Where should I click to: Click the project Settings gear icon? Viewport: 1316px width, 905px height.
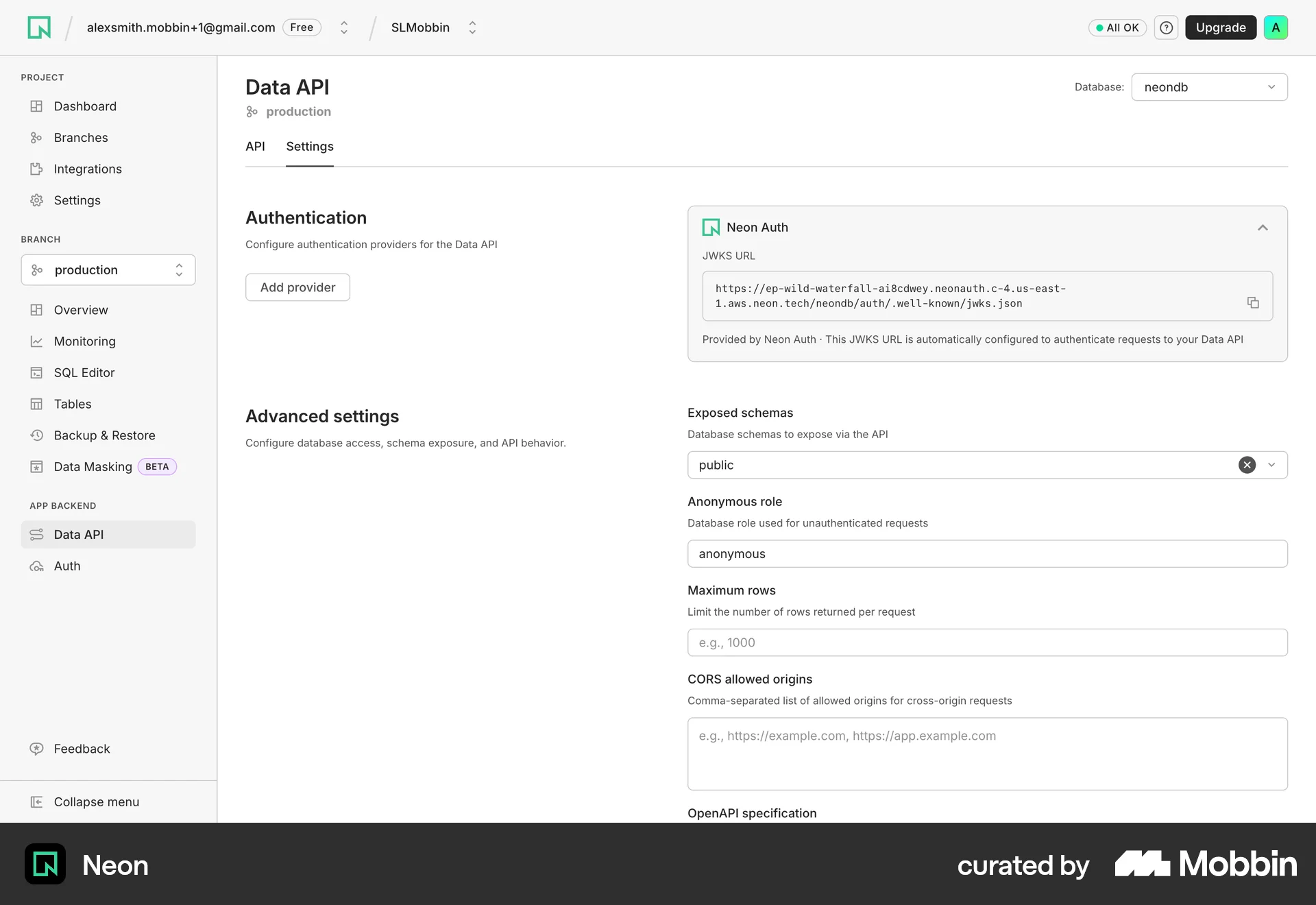click(36, 200)
